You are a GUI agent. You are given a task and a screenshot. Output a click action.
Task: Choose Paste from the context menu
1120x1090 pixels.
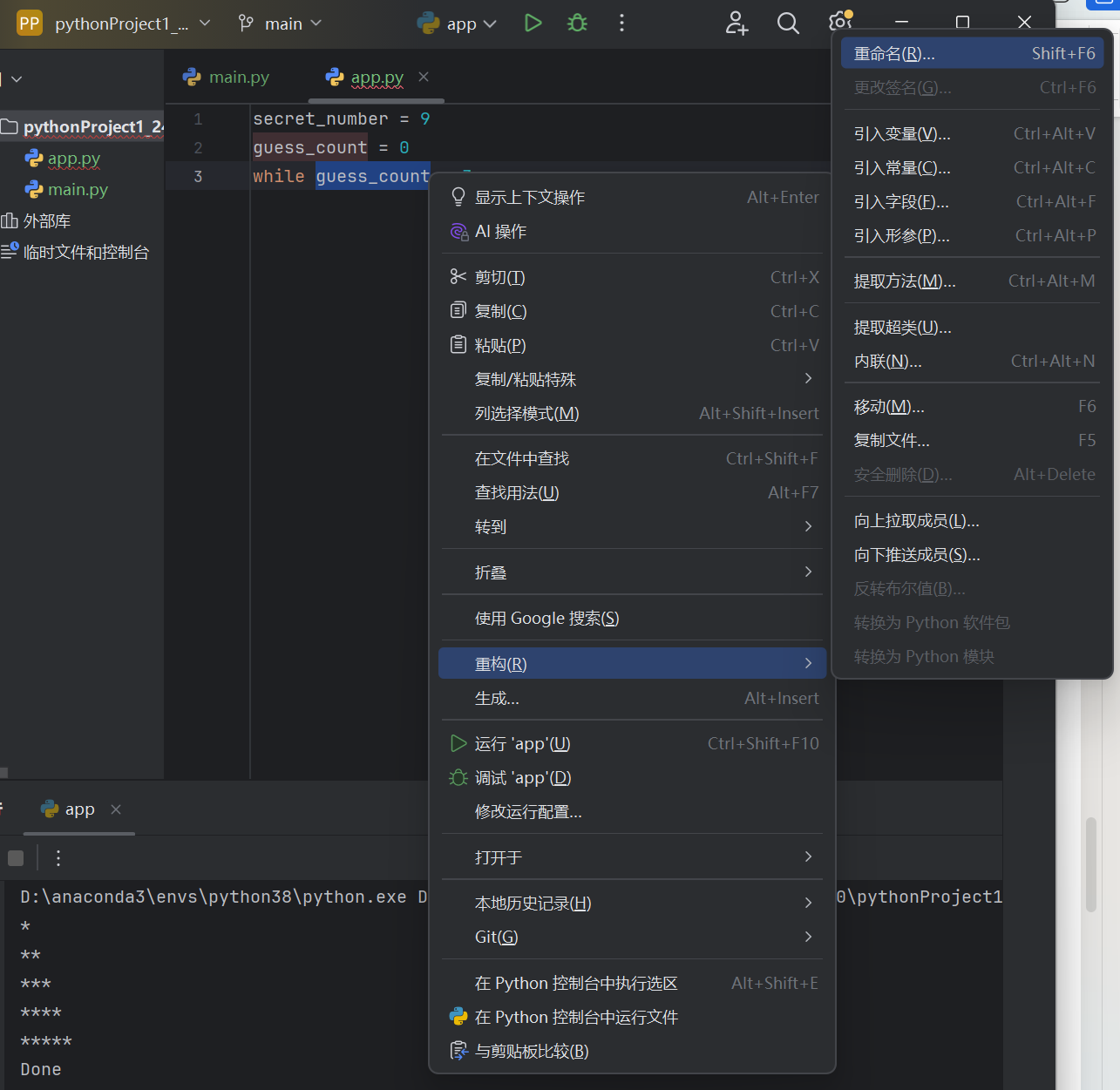pyautogui.click(x=634, y=345)
